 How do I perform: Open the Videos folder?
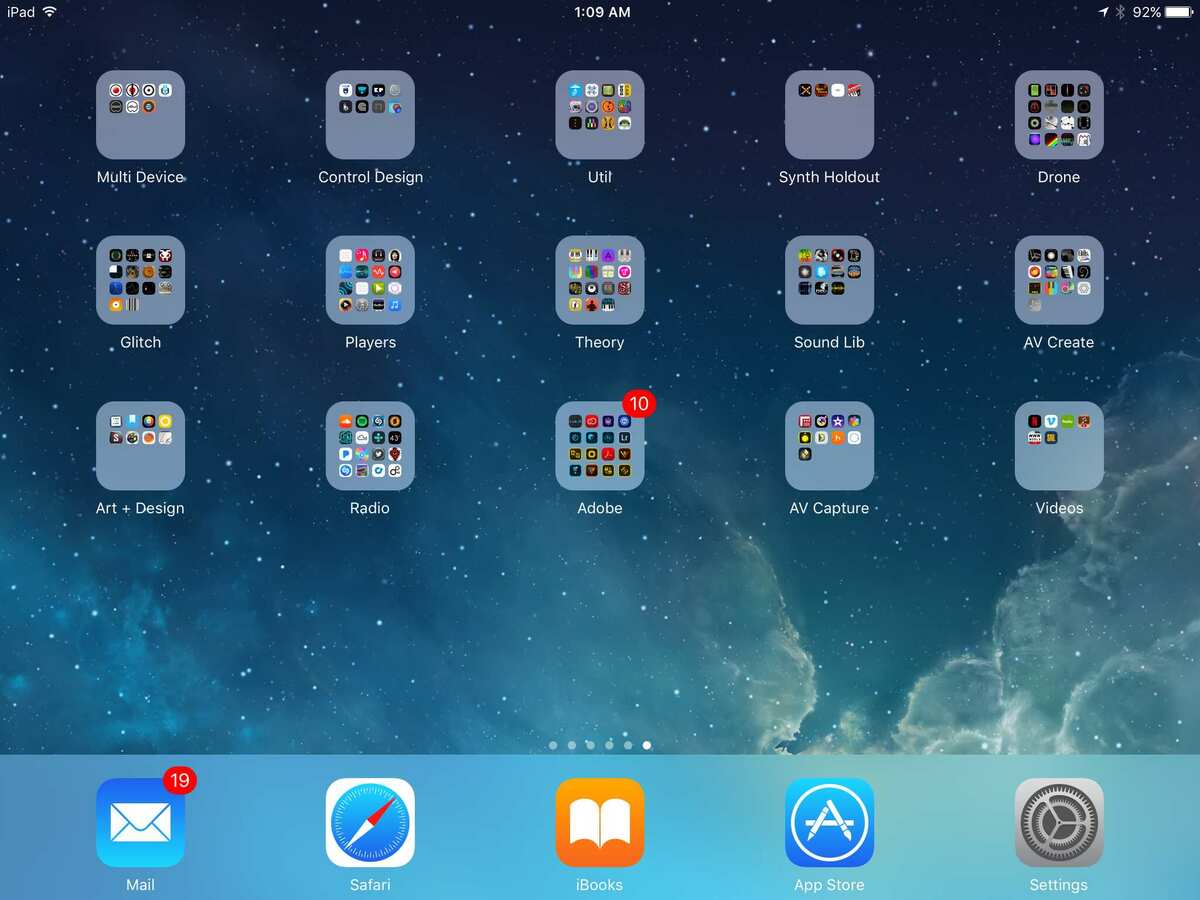click(x=1059, y=446)
